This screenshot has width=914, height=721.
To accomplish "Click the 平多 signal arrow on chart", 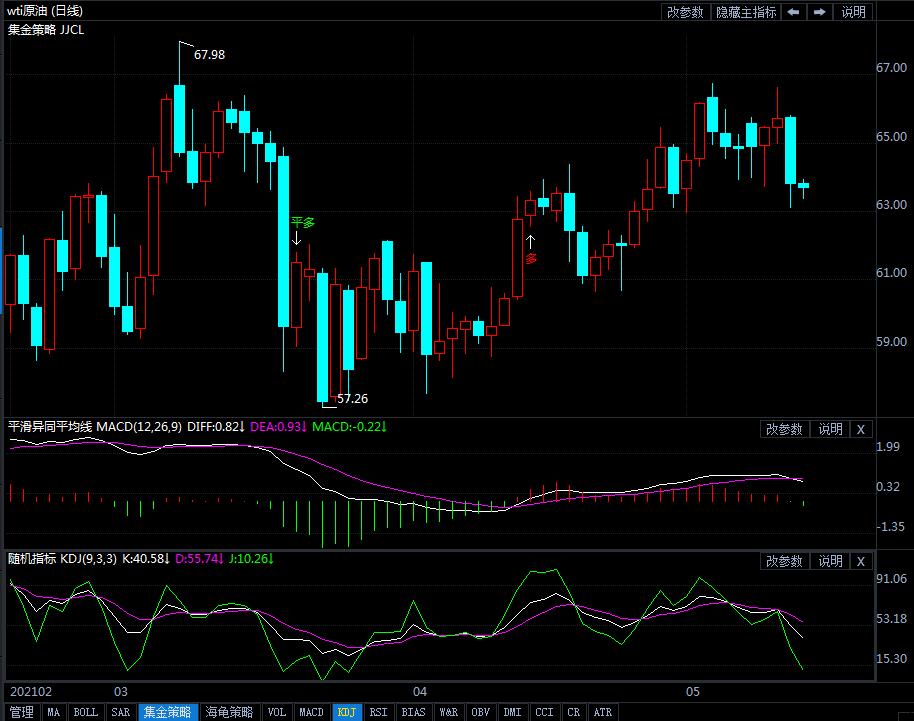I will tap(297, 239).
